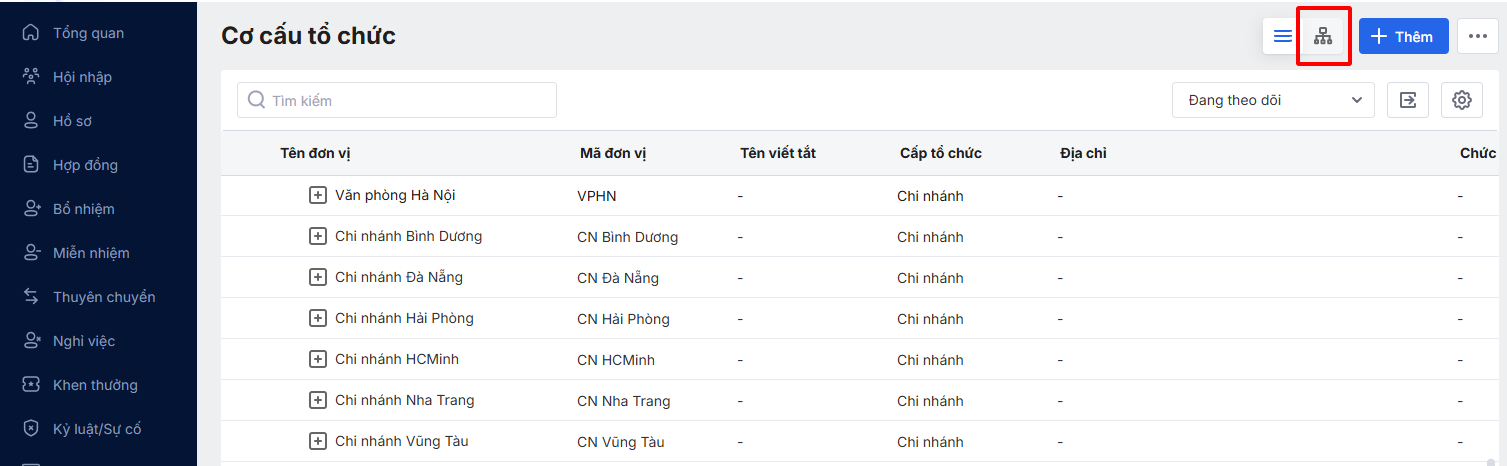The height and width of the screenshot is (466, 1507).
Task: Switch to list view layout
Action: tap(1283, 37)
